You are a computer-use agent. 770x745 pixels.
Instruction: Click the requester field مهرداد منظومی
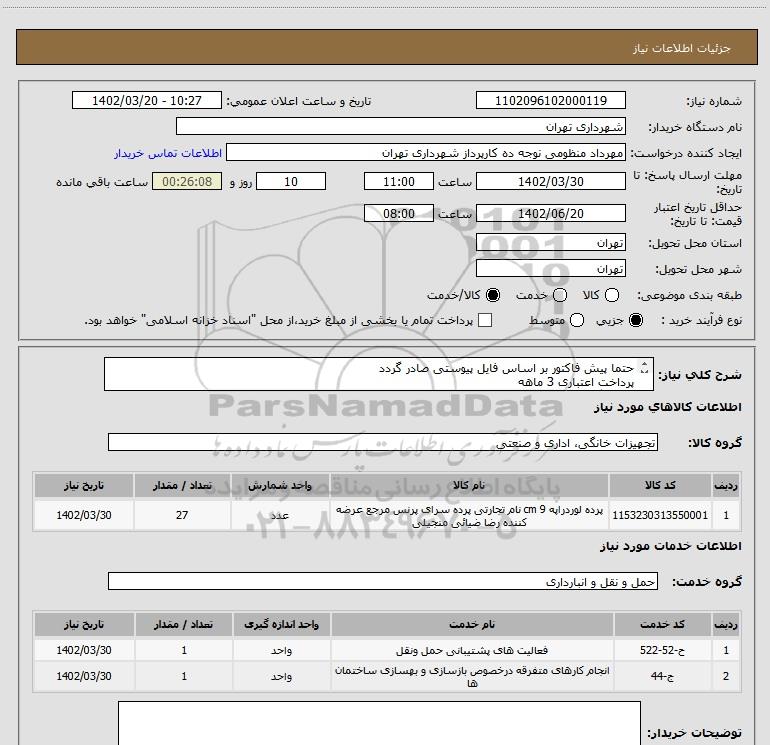point(426,152)
